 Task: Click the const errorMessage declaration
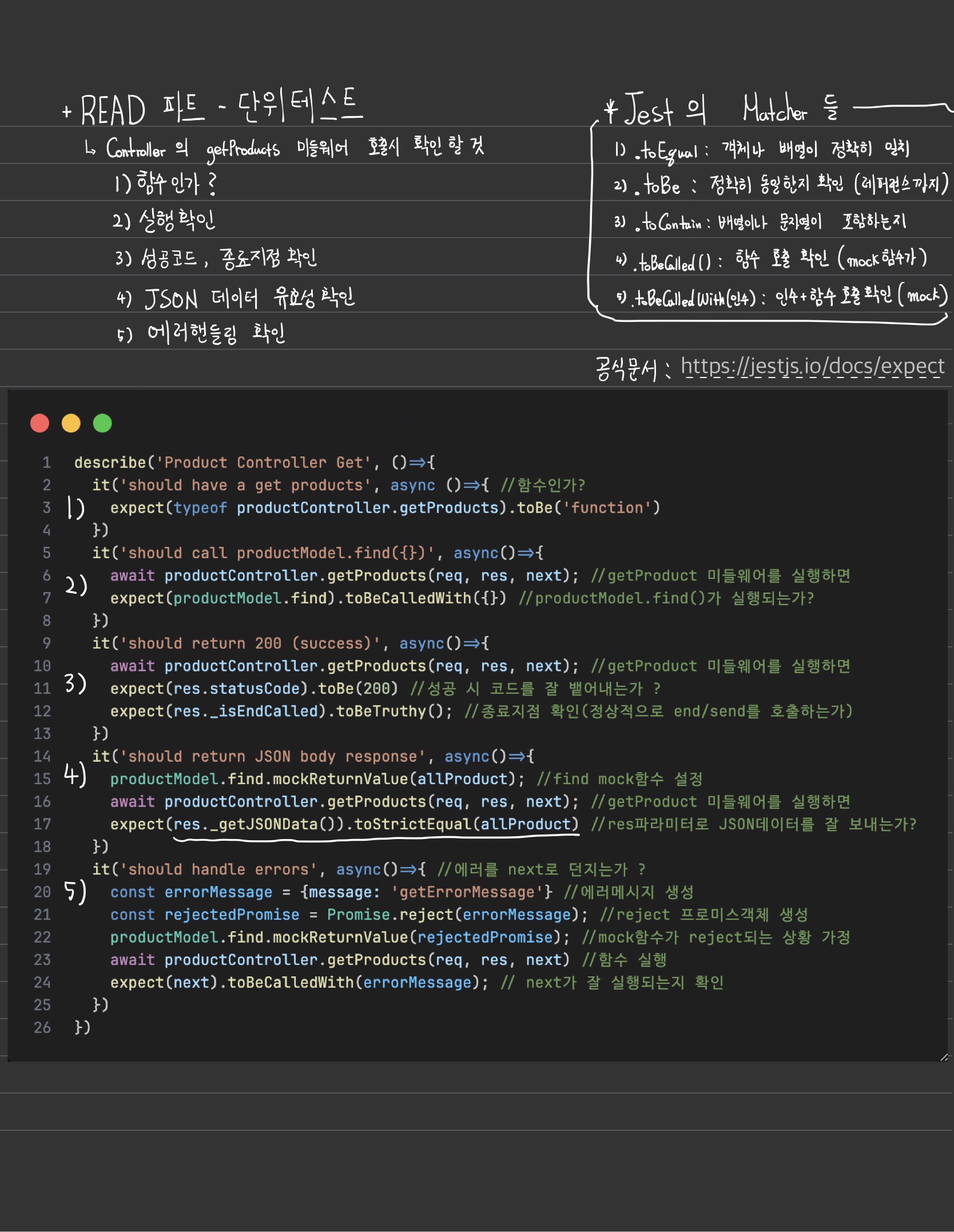pos(331,892)
